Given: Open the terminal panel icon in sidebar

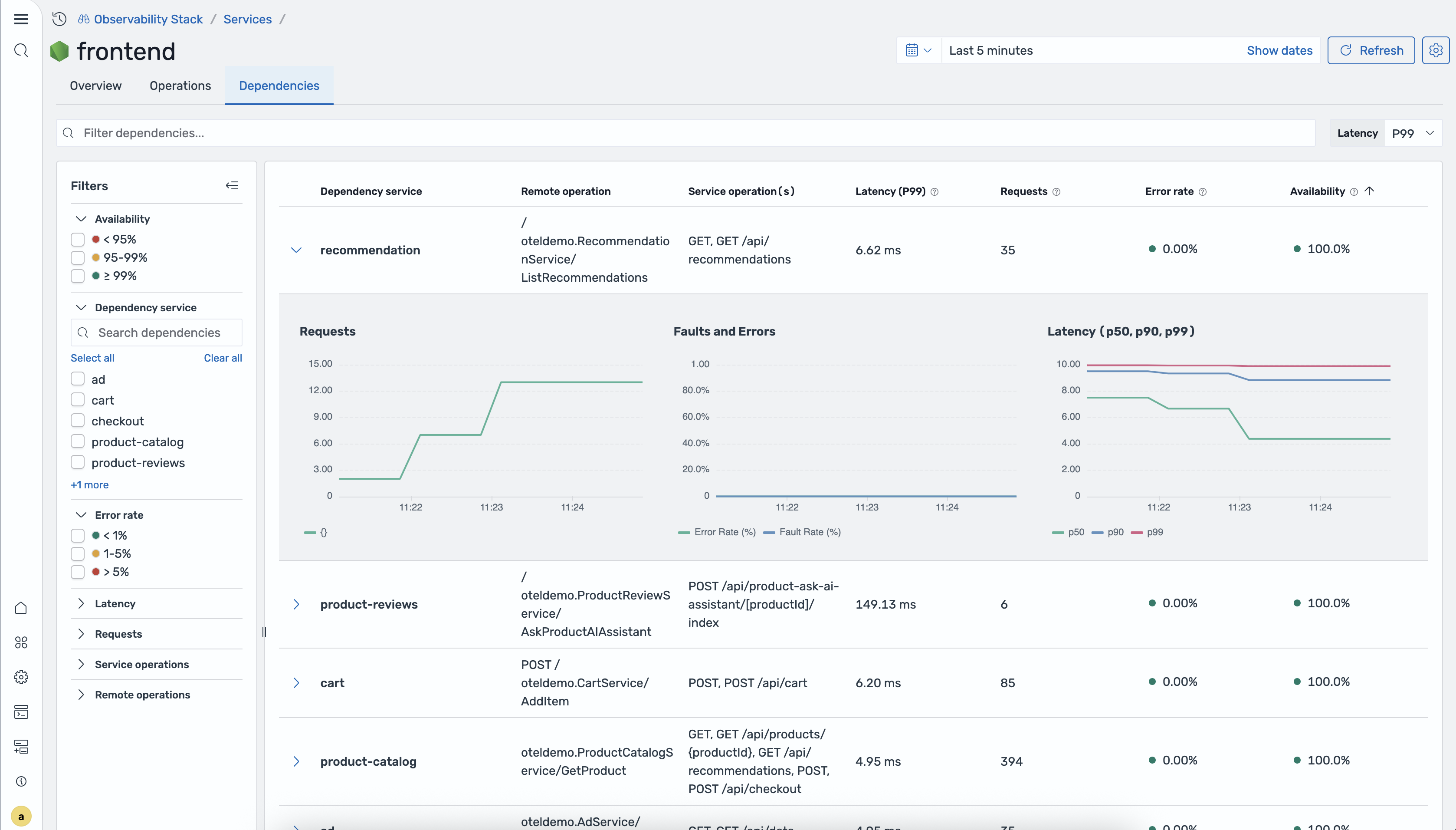Looking at the screenshot, I should pos(21,711).
